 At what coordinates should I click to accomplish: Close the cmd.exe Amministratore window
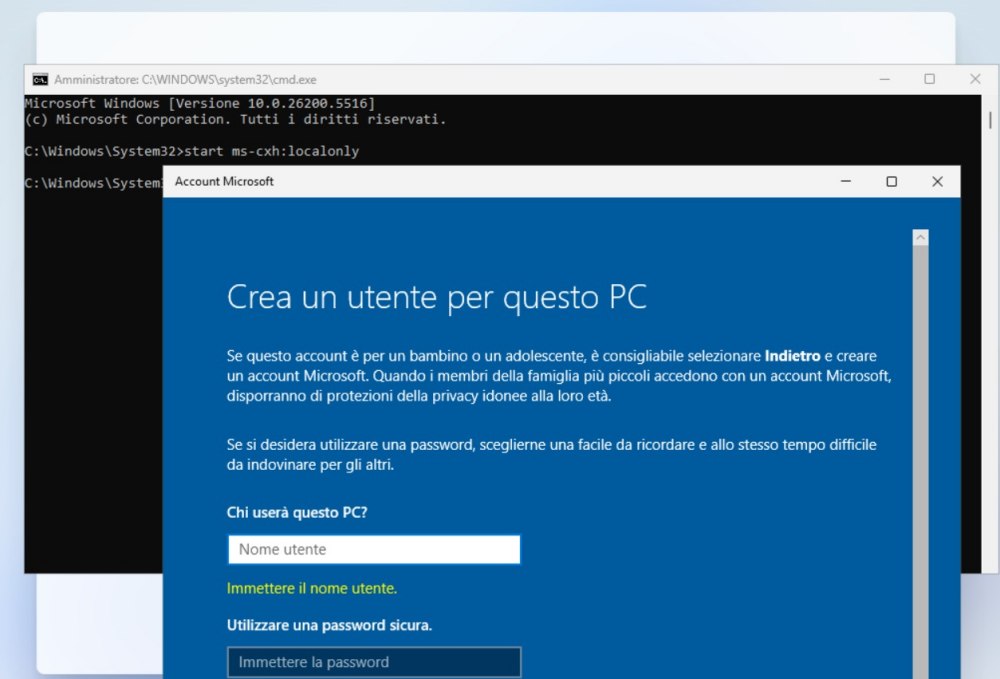[975, 79]
